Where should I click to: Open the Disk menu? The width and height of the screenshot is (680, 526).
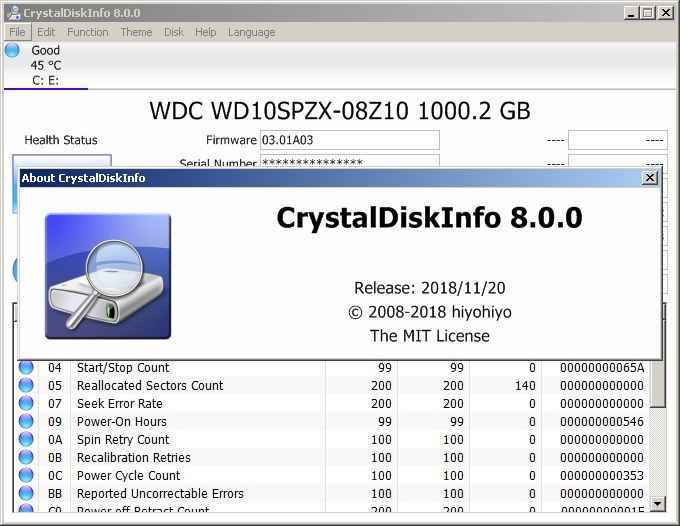(x=173, y=32)
